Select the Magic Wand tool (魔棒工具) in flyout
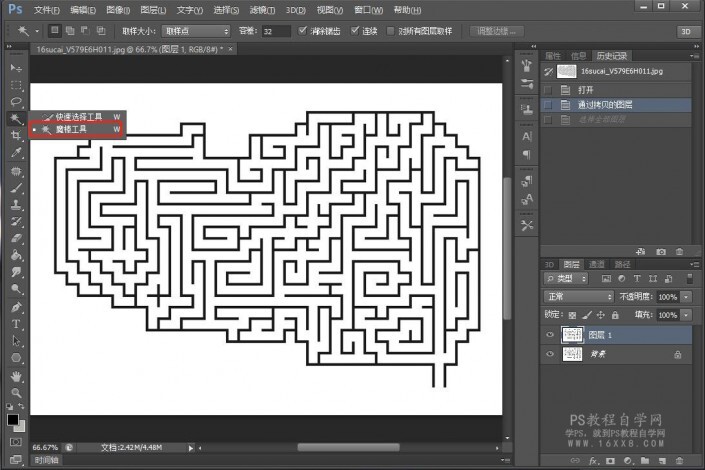 click(x=70, y=129)
